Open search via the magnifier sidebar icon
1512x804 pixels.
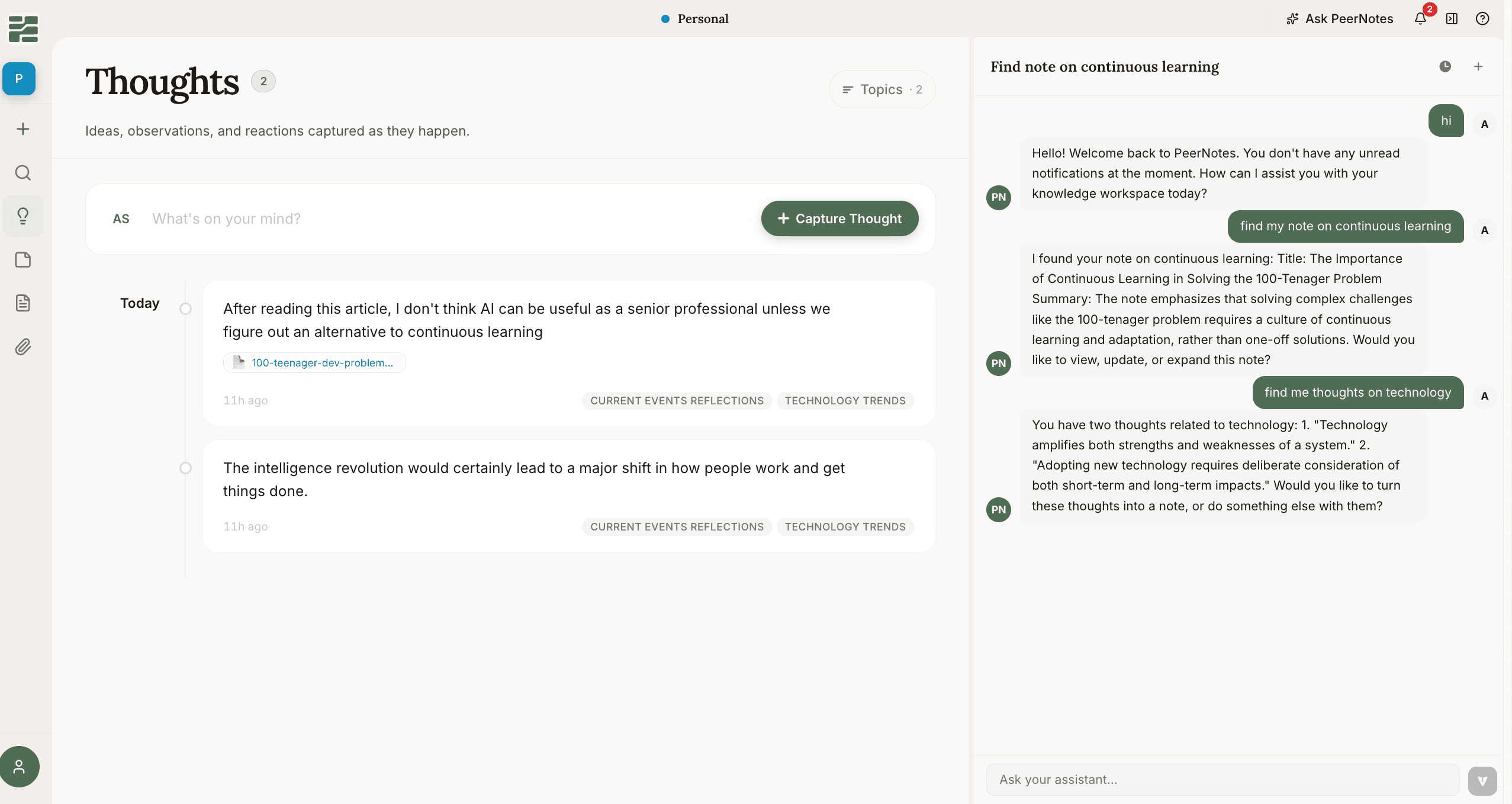click(22, 173)
